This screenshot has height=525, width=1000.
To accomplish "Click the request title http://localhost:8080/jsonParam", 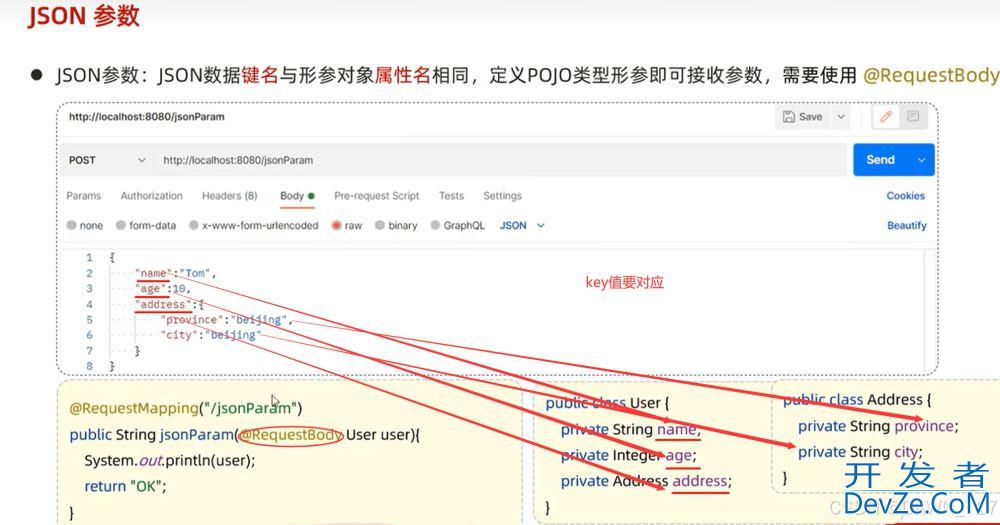I will pos(146,117).
